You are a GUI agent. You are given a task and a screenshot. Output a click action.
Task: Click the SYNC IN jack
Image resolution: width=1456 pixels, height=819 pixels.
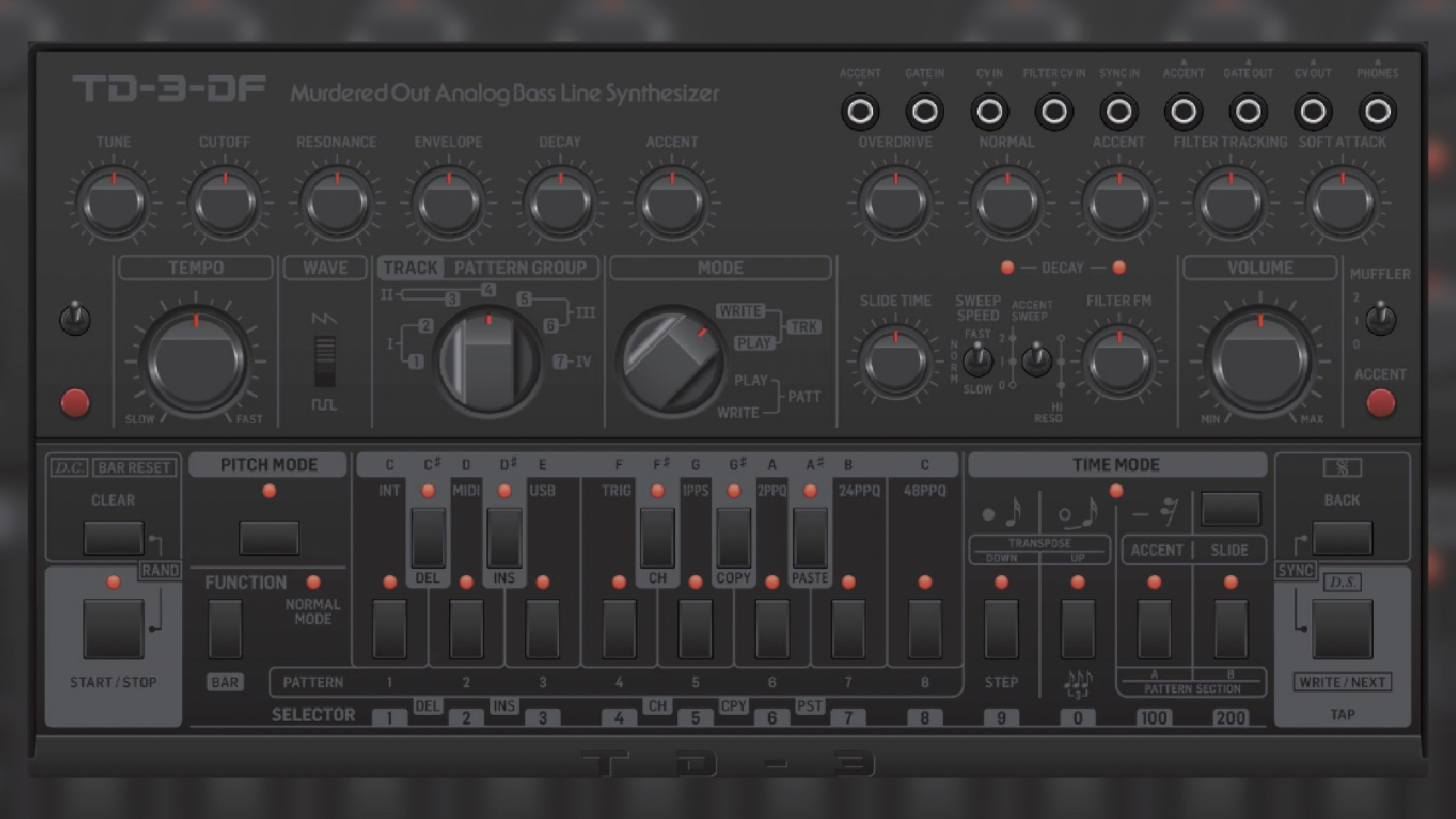coord(1119,111)
